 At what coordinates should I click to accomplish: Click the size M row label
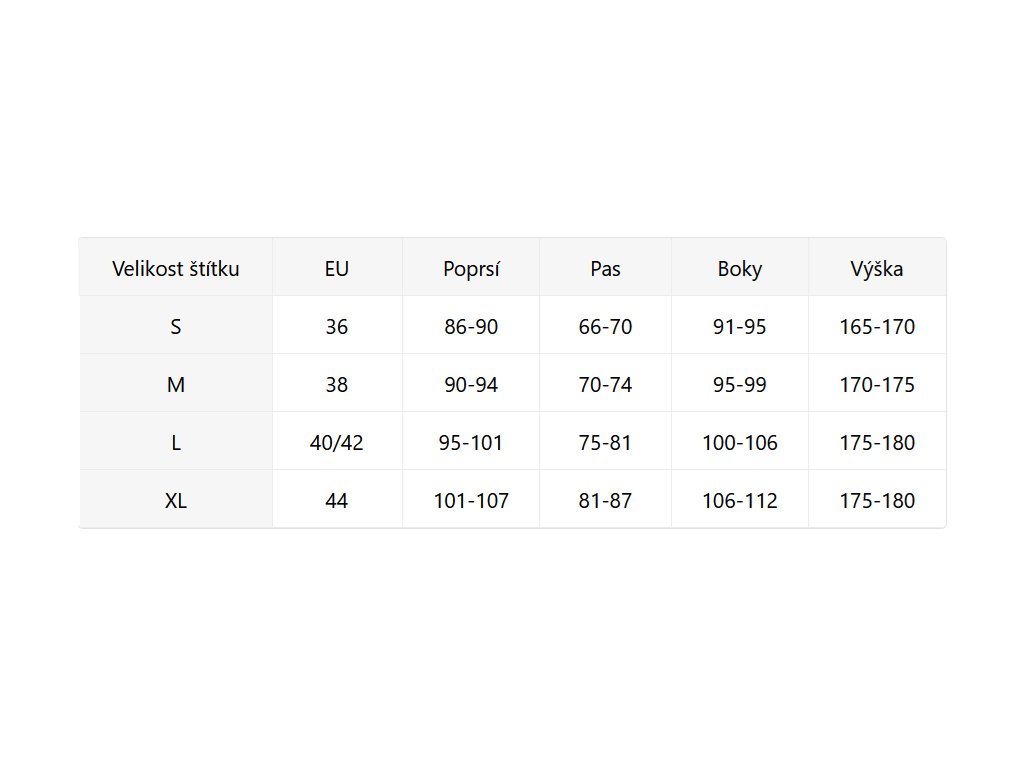click(x=176, y=384)
